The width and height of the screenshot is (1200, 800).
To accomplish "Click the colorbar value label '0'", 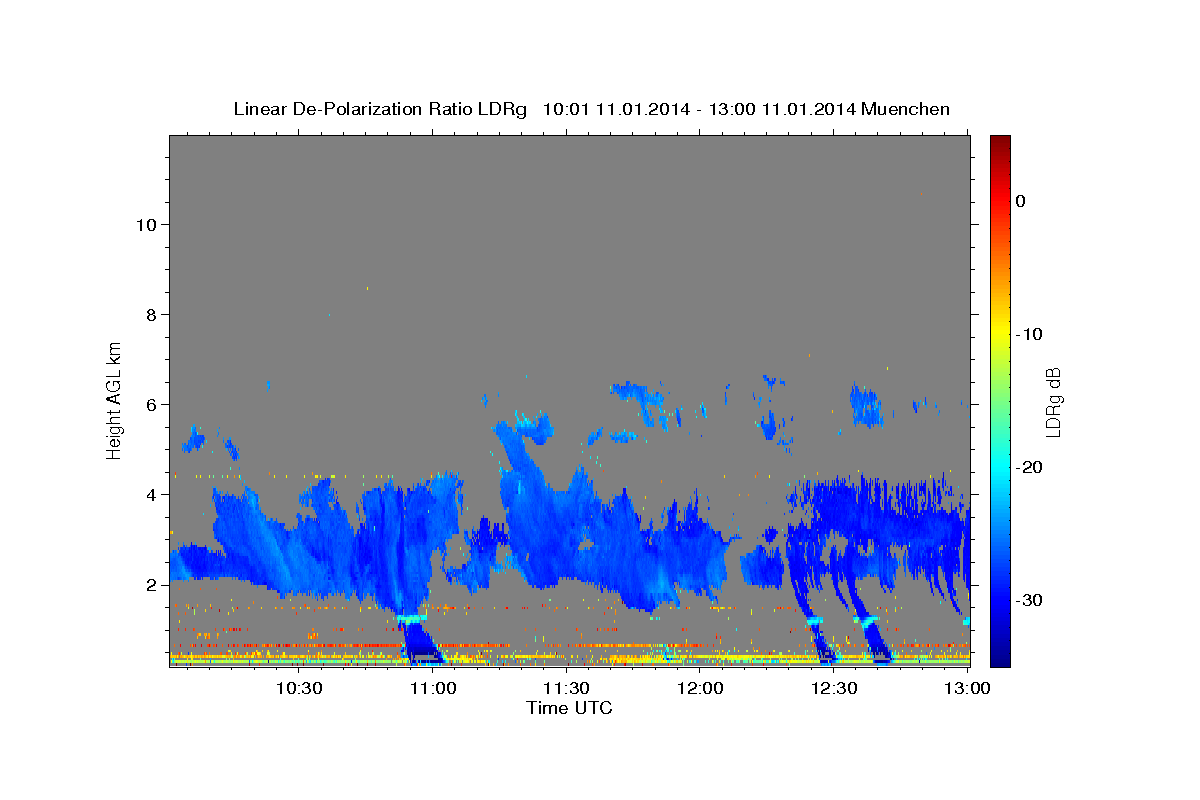I will point(1021,201).
